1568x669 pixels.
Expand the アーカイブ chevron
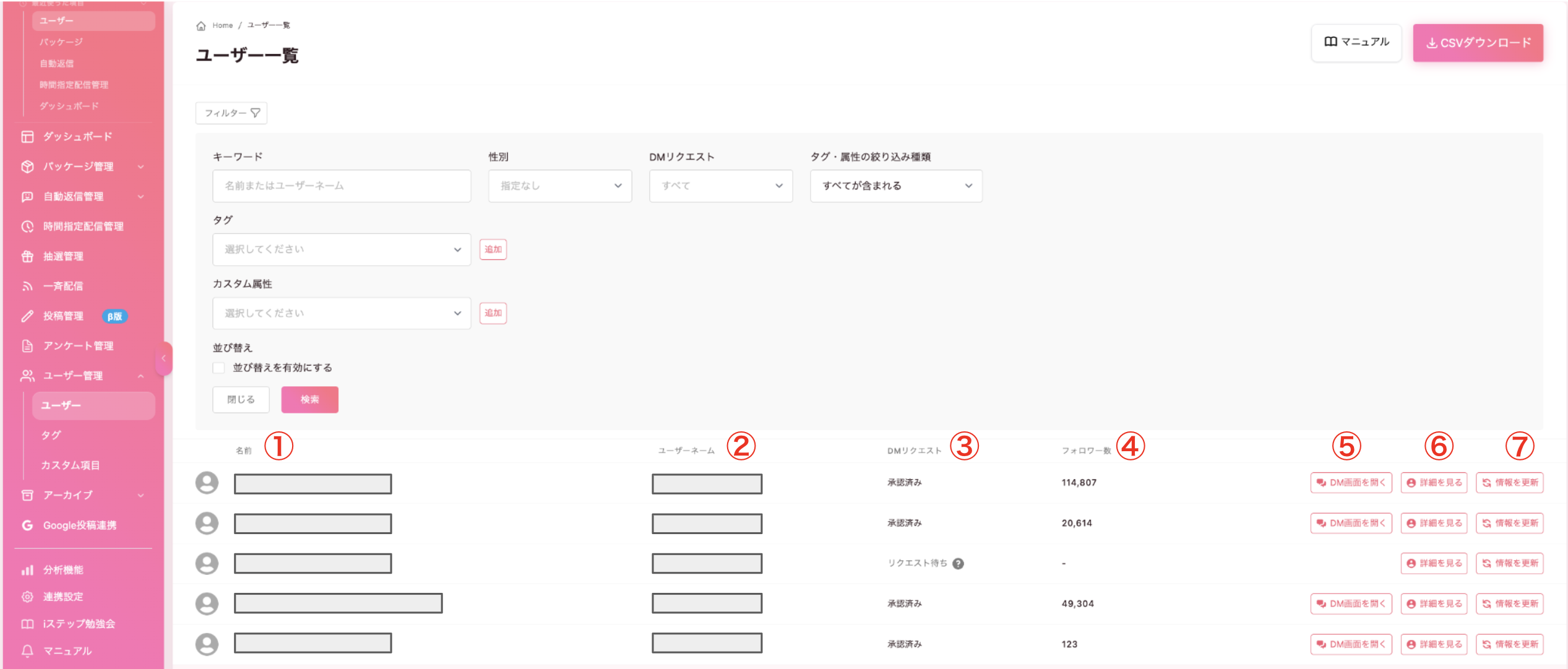point(140,495)
